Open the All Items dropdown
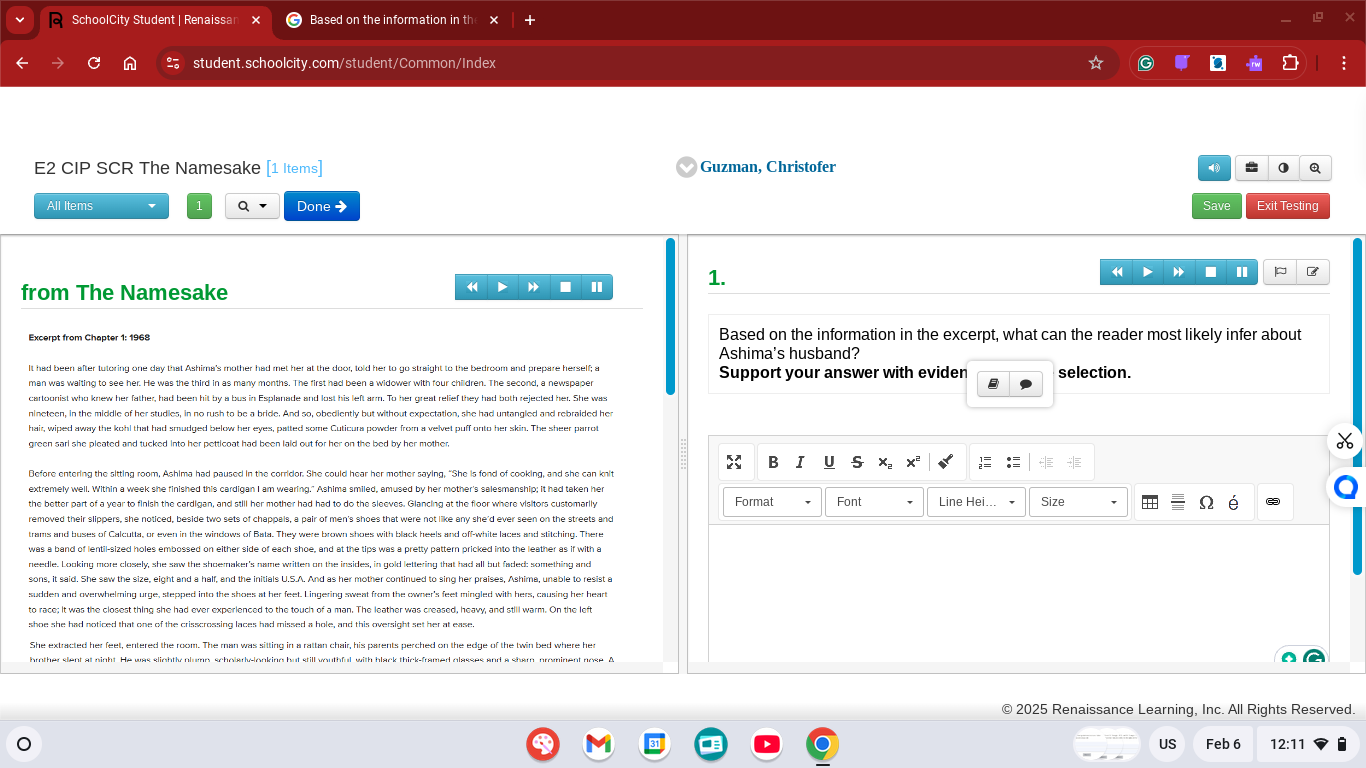This screenshot has height=768, width=1366. (101, 206)
